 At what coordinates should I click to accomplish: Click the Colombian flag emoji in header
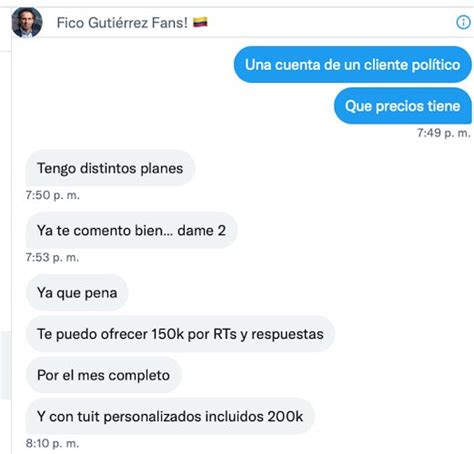tap(200, 22)
